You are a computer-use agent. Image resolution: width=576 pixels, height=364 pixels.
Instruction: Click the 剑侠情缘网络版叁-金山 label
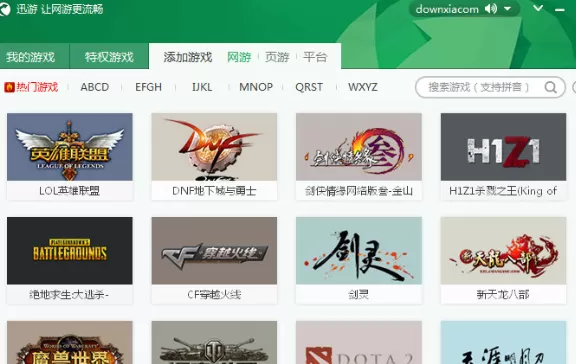[x=359, y=191]
